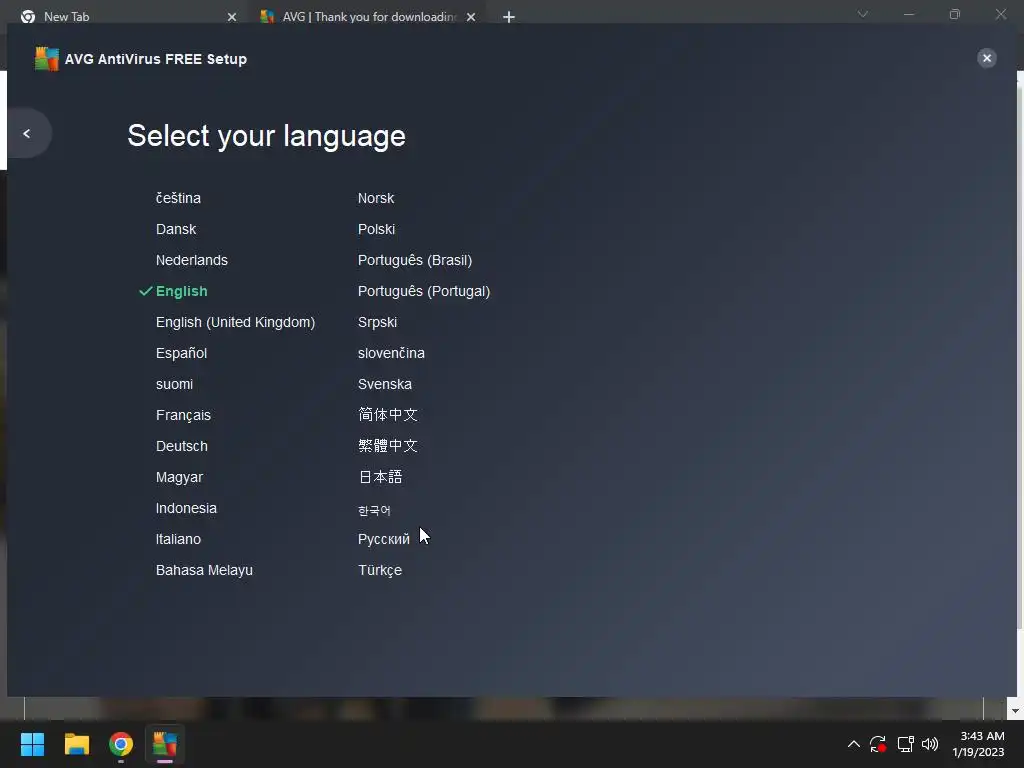
Task: Set language to slovenčina
Action: (x=391, y=353)
